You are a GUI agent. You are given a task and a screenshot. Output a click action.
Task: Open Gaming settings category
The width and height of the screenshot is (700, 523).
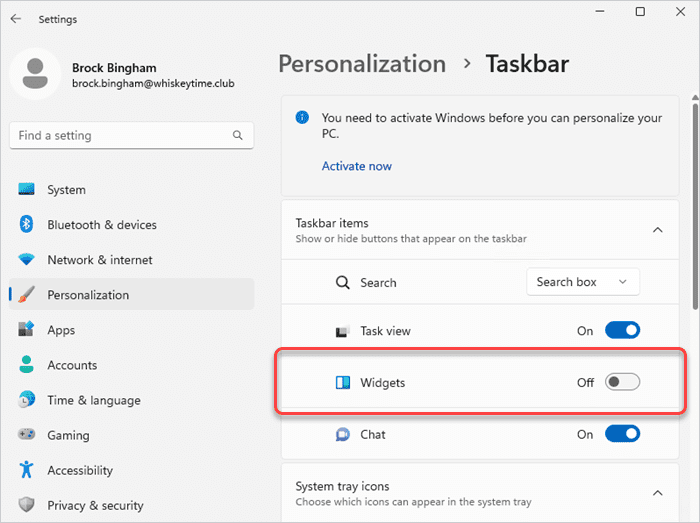(x=132, y=435)
